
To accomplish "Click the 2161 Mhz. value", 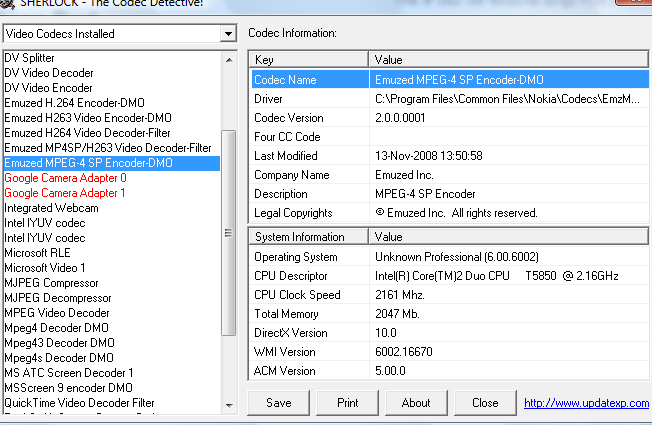I will pyautogui.click(x=400, y=295).
